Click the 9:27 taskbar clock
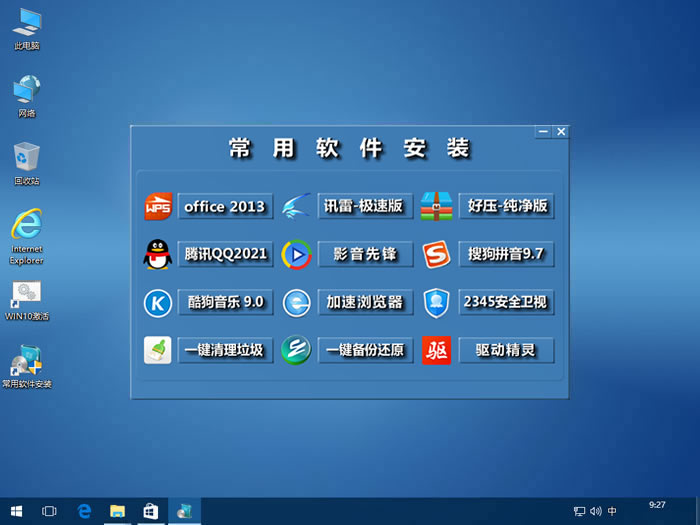Screen dimensions: 700x525 coord(657,505)
